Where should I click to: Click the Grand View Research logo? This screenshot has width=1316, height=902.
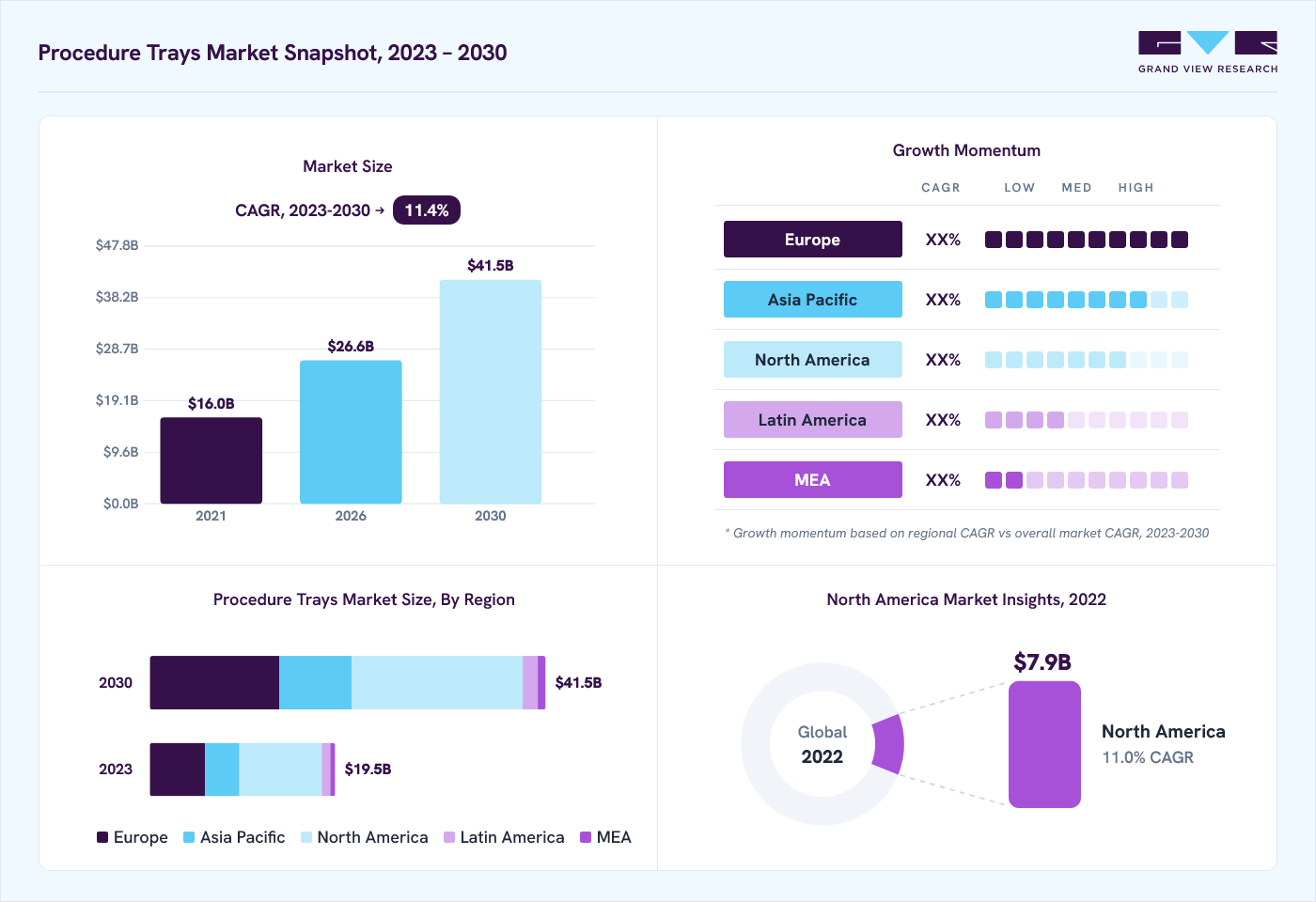[x=1208, y=52]
